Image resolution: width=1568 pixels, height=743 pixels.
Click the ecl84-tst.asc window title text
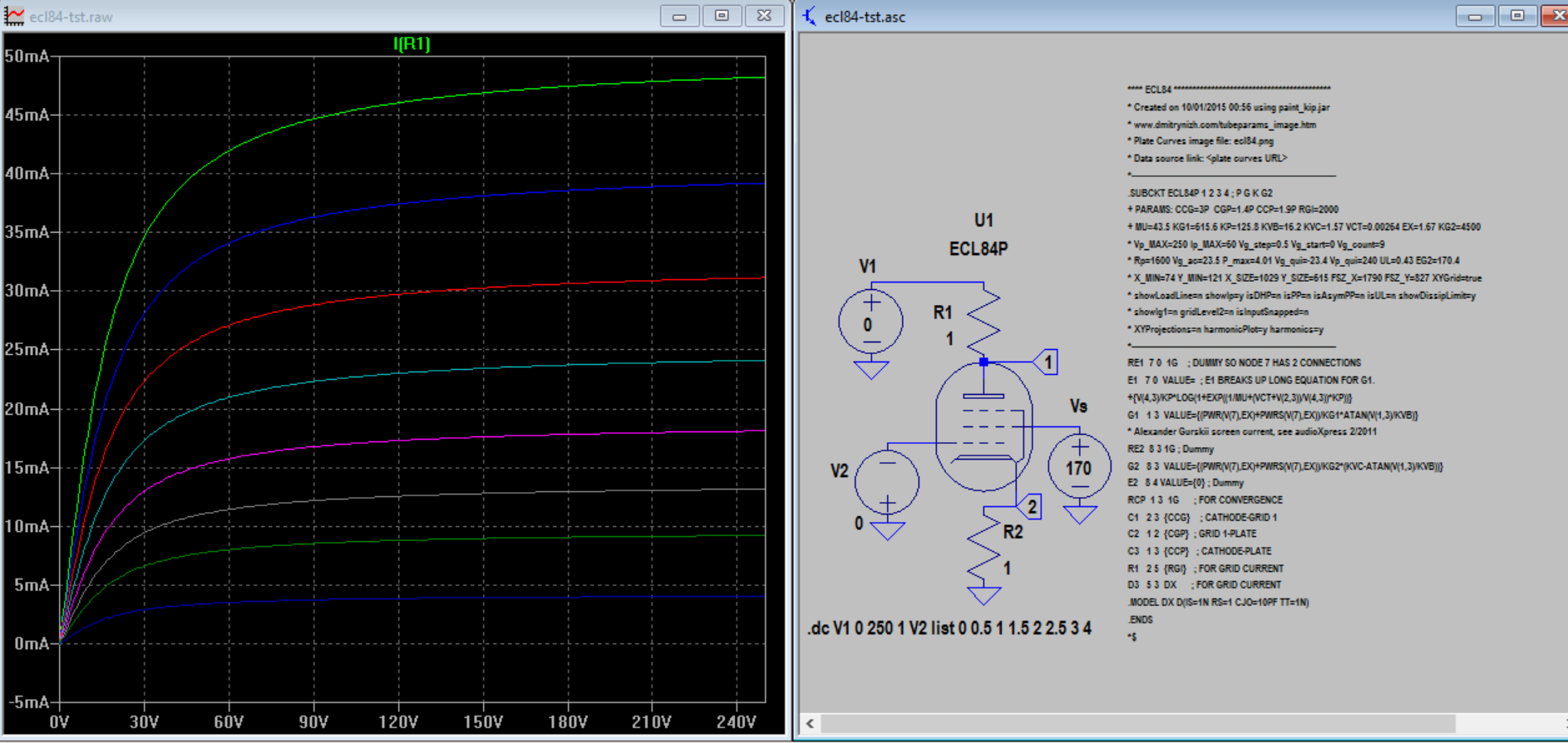point(865,17)
